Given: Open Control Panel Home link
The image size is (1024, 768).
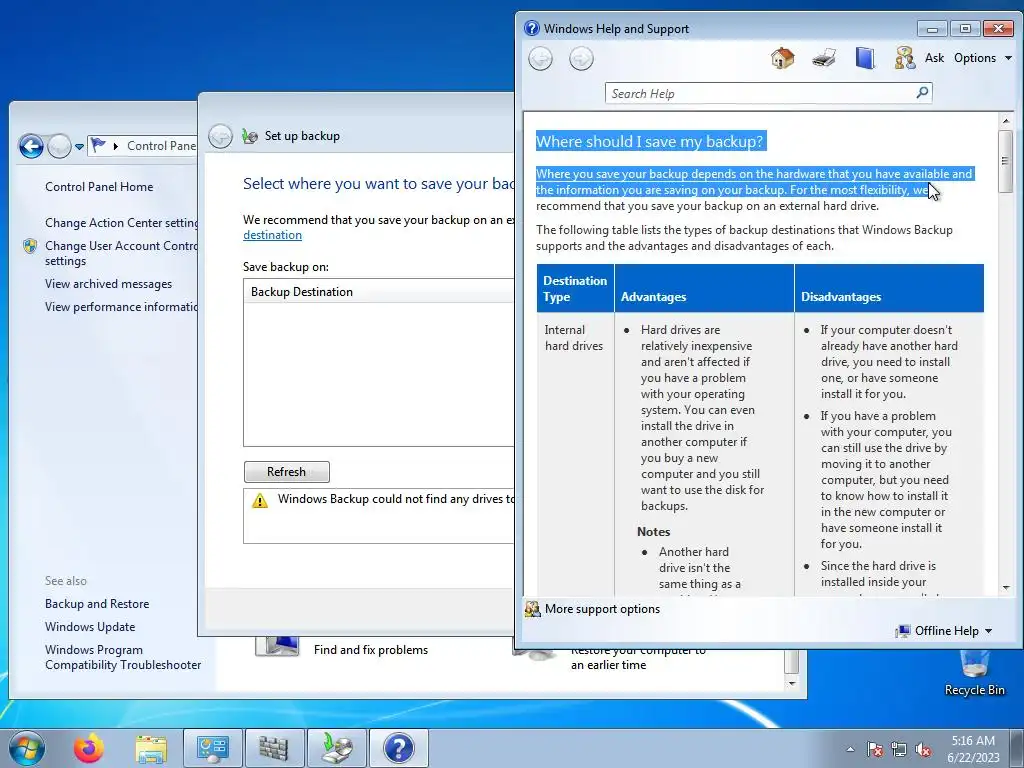Looking at the screenshot, I should (x=99, y=187).
